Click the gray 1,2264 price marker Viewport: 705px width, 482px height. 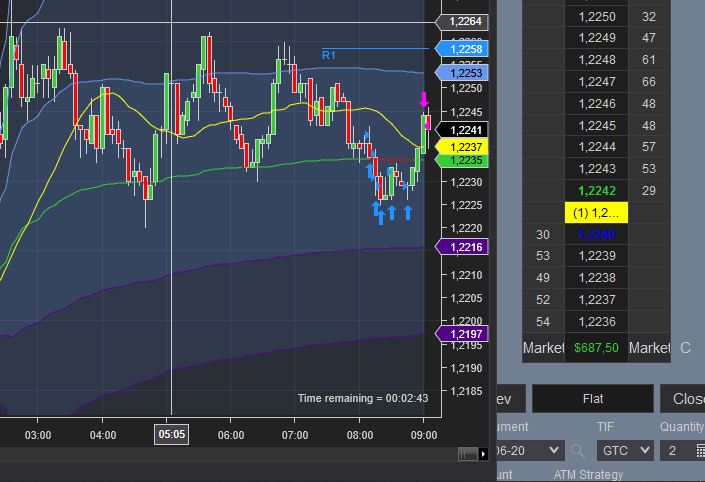point(462,21)
